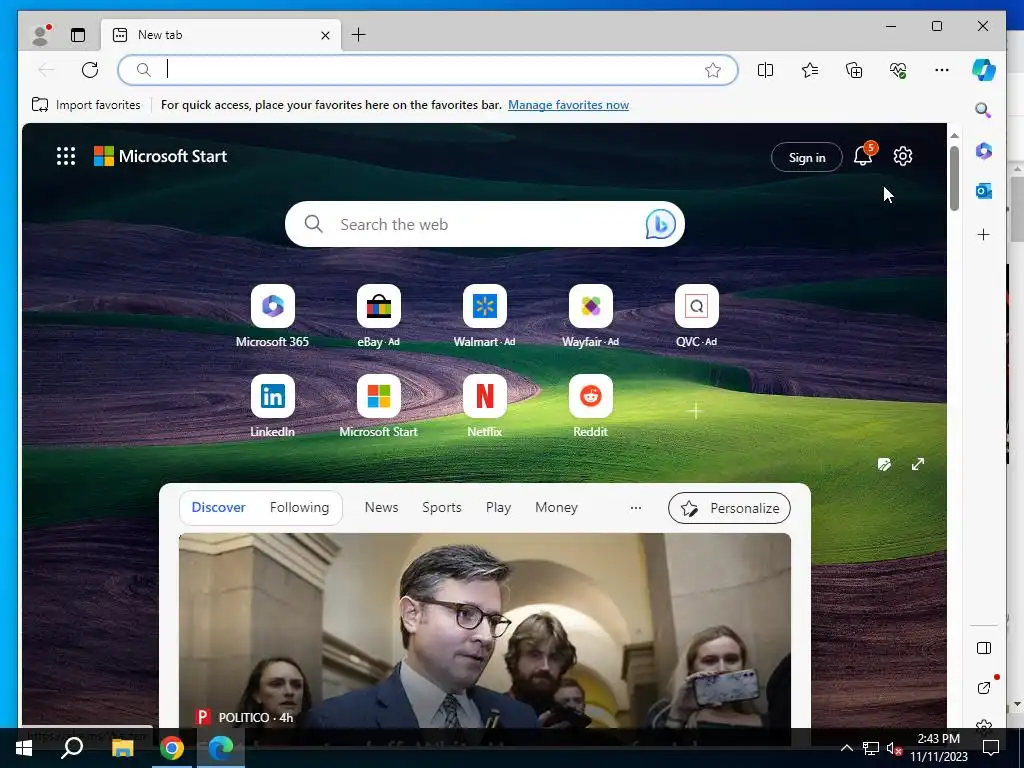The width and height of the screenshot is (1024, 768).
Task: Add an app to the sidebar
Action: [x=984, y=234]
